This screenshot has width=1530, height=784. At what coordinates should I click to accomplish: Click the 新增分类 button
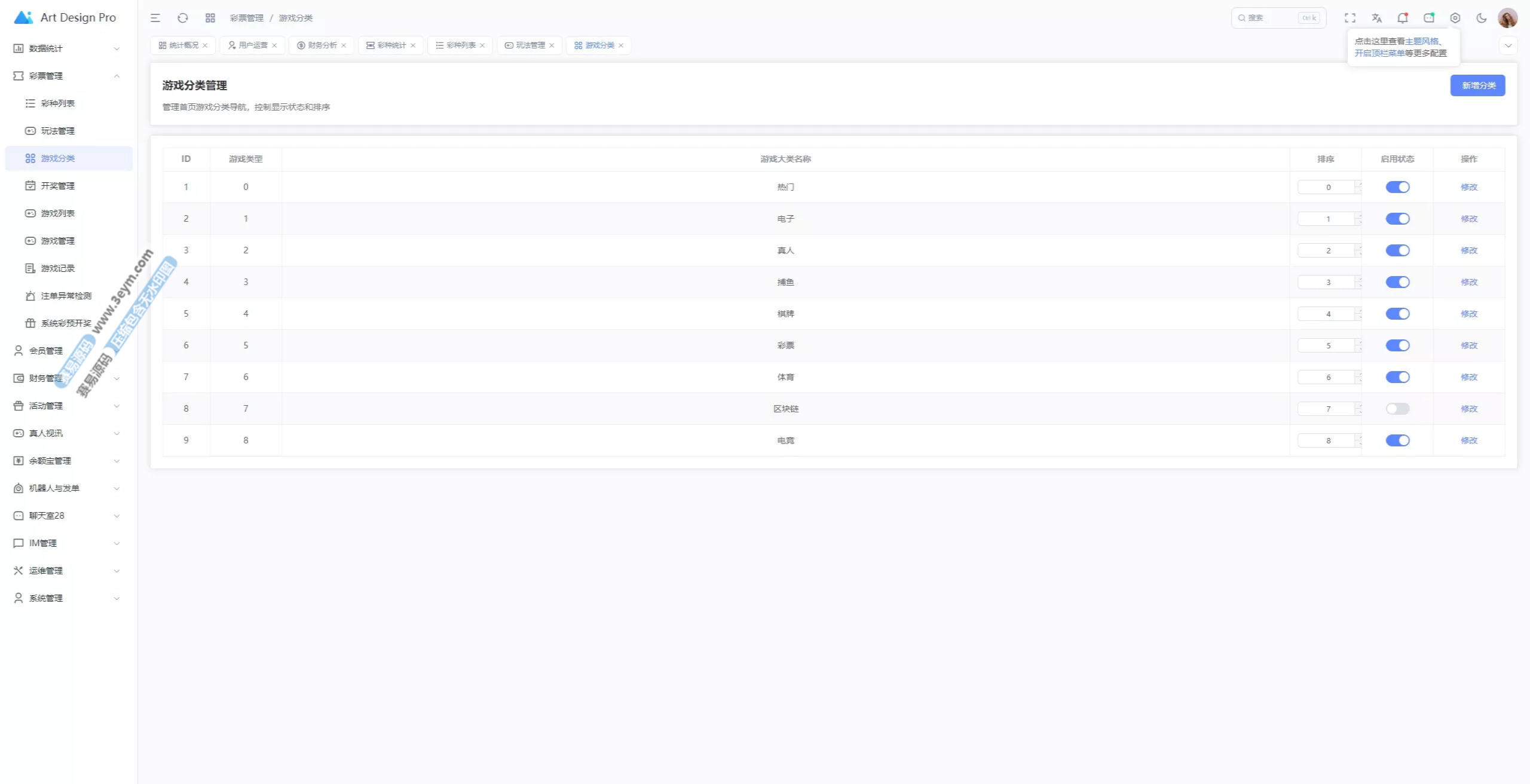(x=1477, y=85)
